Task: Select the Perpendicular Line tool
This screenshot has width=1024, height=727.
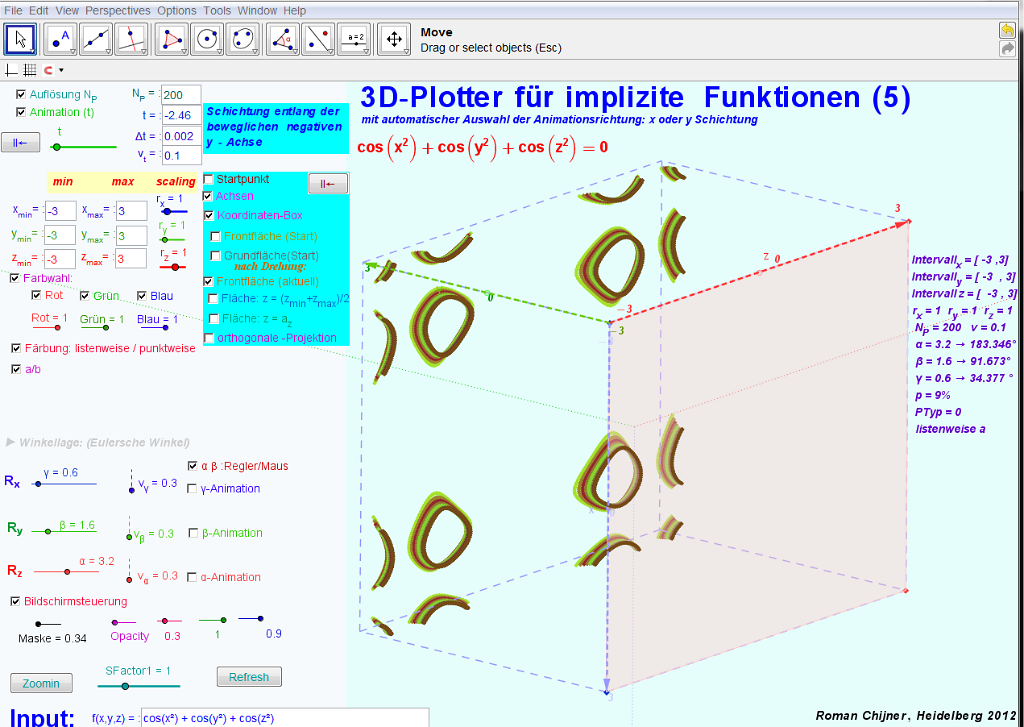Action: click(x=132, y=39)
